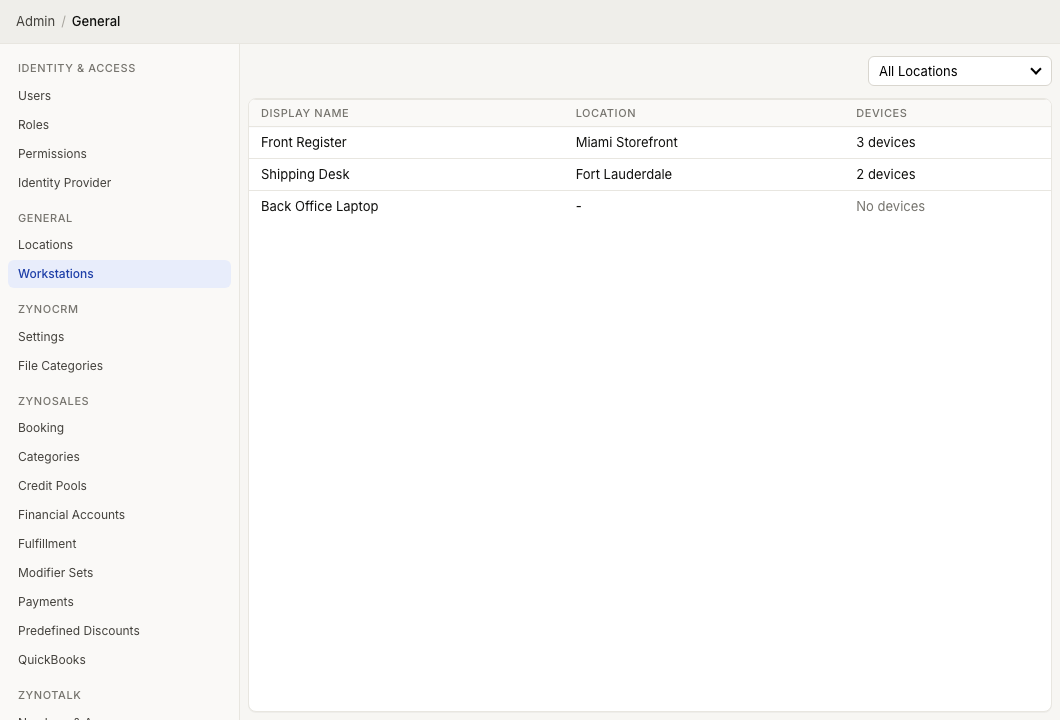Open Booking under ZynoSales
Image resolution: width=1060 pixels, height=720 pixels.
click(x=119, y=428)
